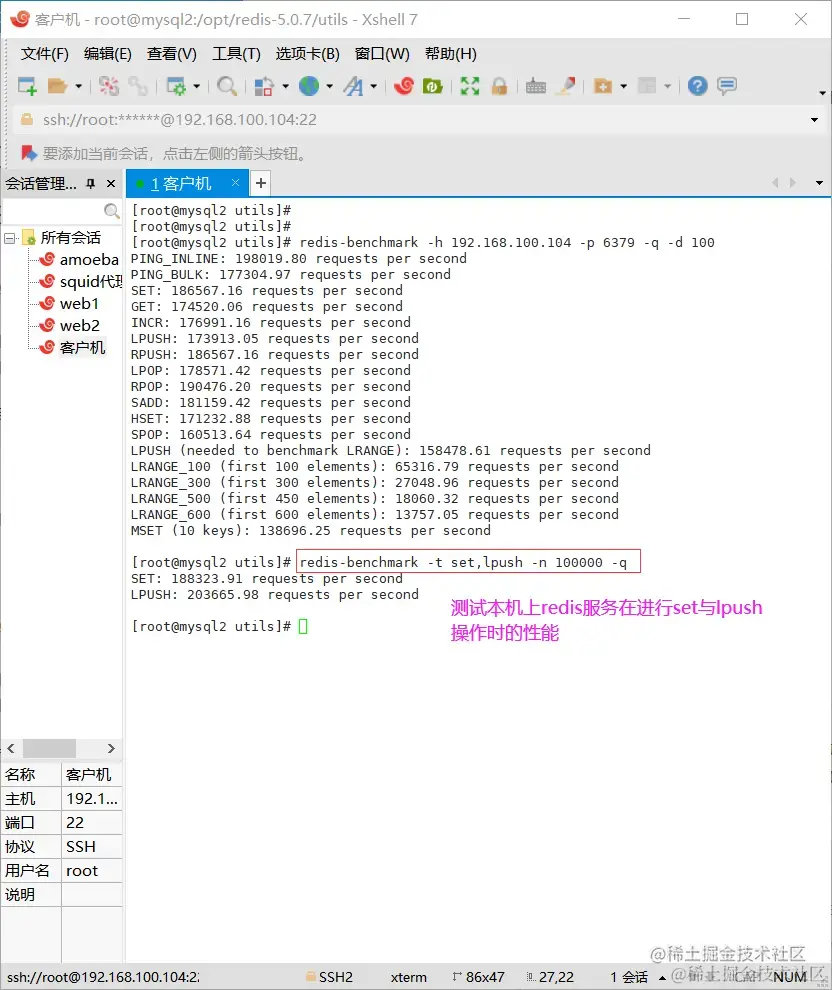Screen dimensions: 832x990
Task: Click the chat feedback bubble icon
Action: pyautogui.click(x=727, y=86)
